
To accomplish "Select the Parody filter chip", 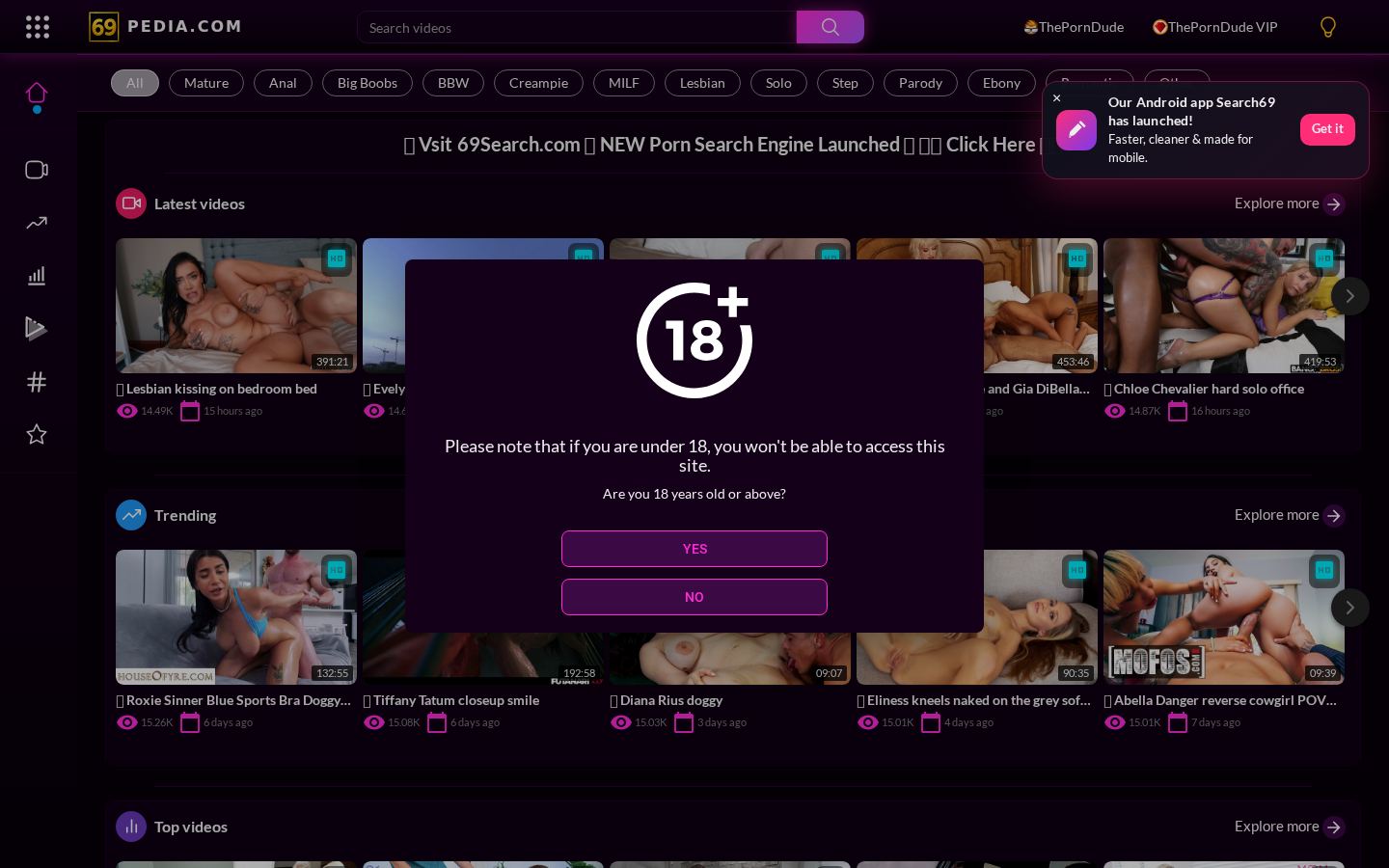I will (x=920, y=83).
